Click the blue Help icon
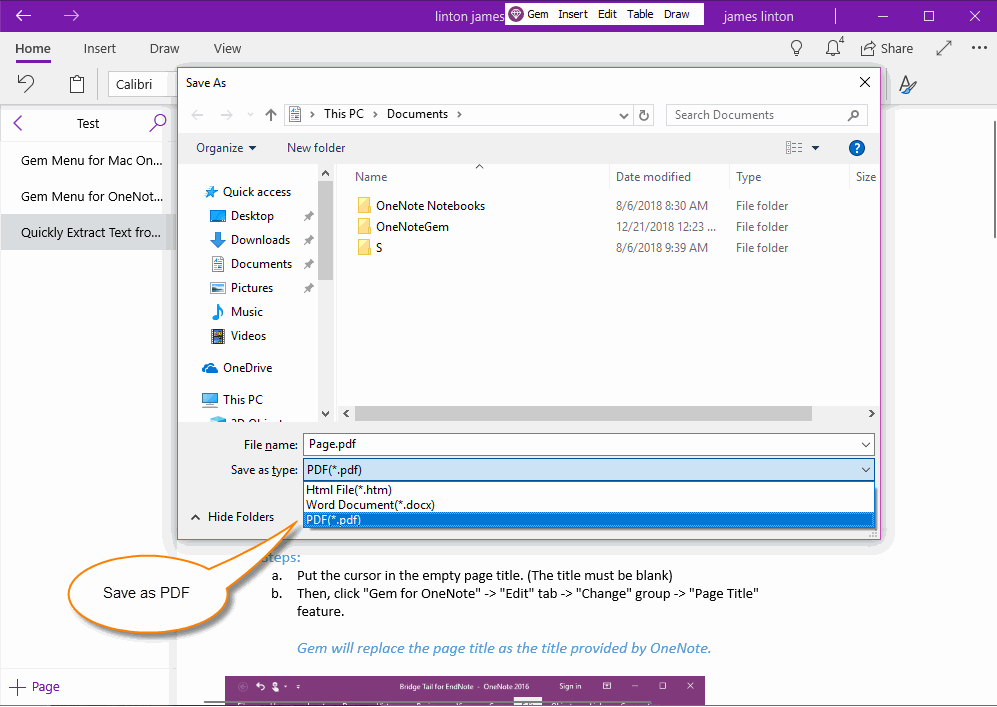This screenshot has width=997, height=707. point(856,148)
